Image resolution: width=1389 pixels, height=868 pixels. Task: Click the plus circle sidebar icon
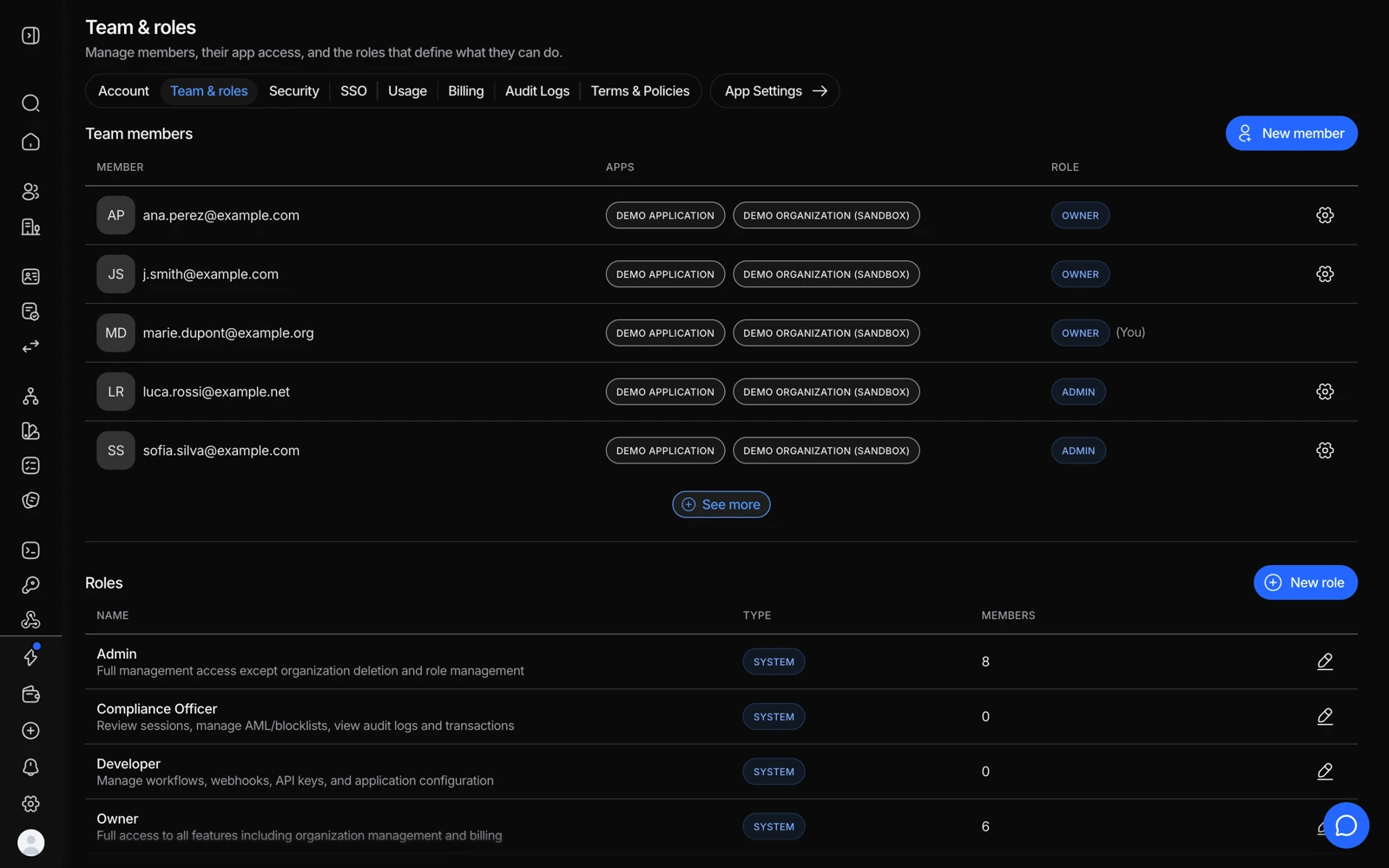[x=30, y=731]
